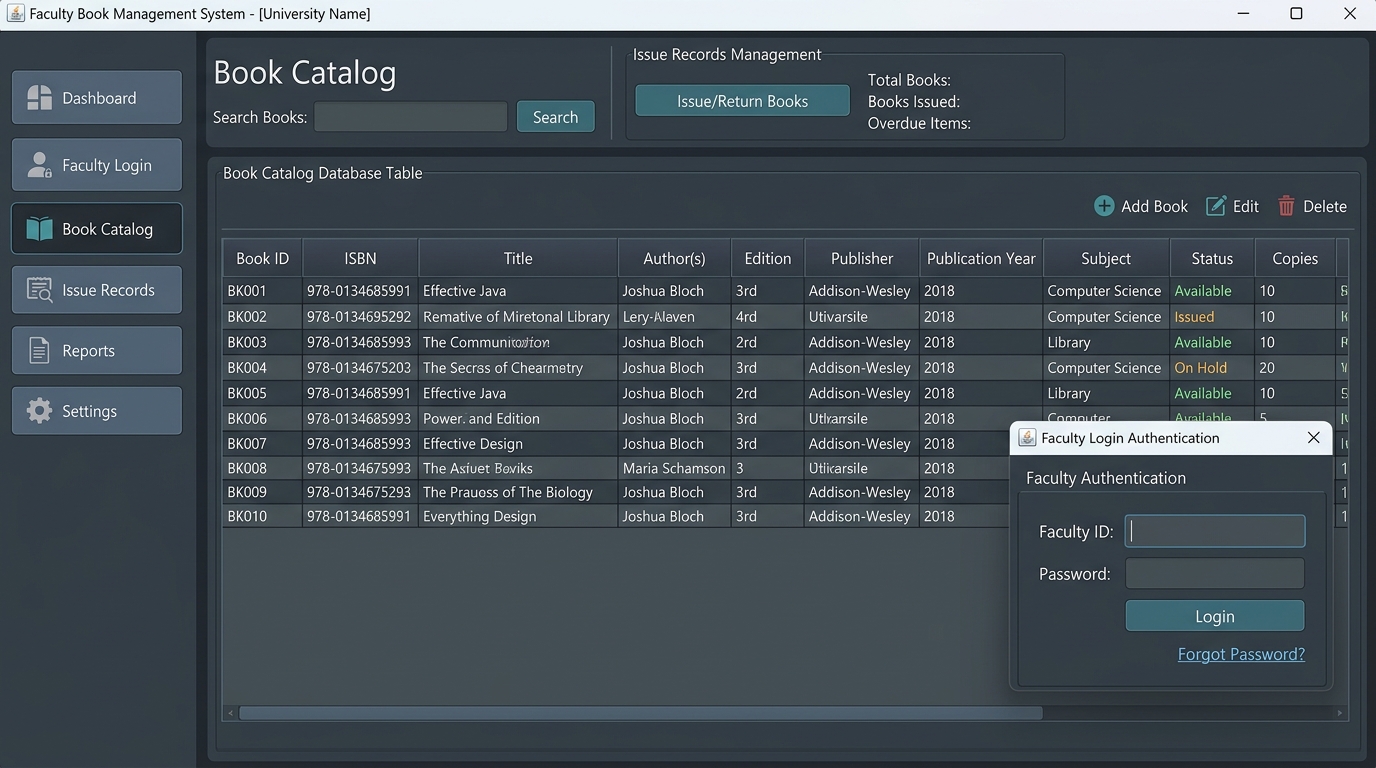Image resolution: width=1376 pixels, height=768 pixels.
Task: Click the orange 'Issued' status cell
Action: [1212, 317]
